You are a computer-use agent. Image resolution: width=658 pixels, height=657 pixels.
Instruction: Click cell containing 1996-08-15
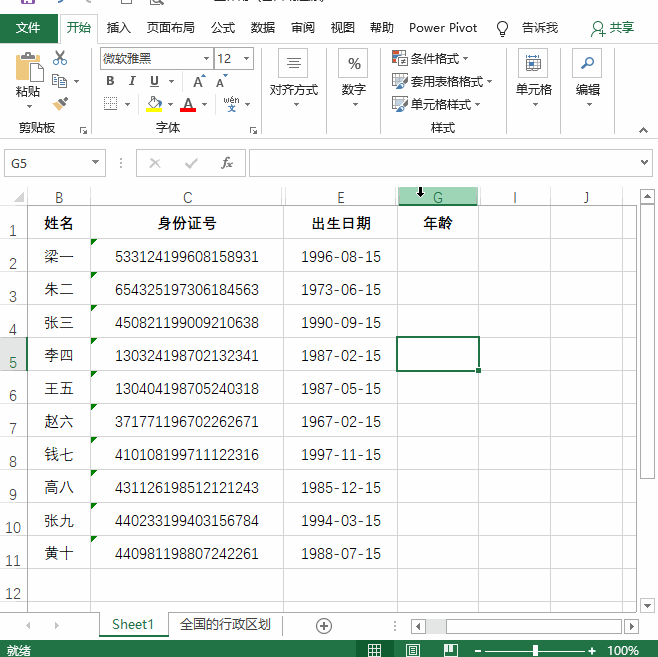340,256
